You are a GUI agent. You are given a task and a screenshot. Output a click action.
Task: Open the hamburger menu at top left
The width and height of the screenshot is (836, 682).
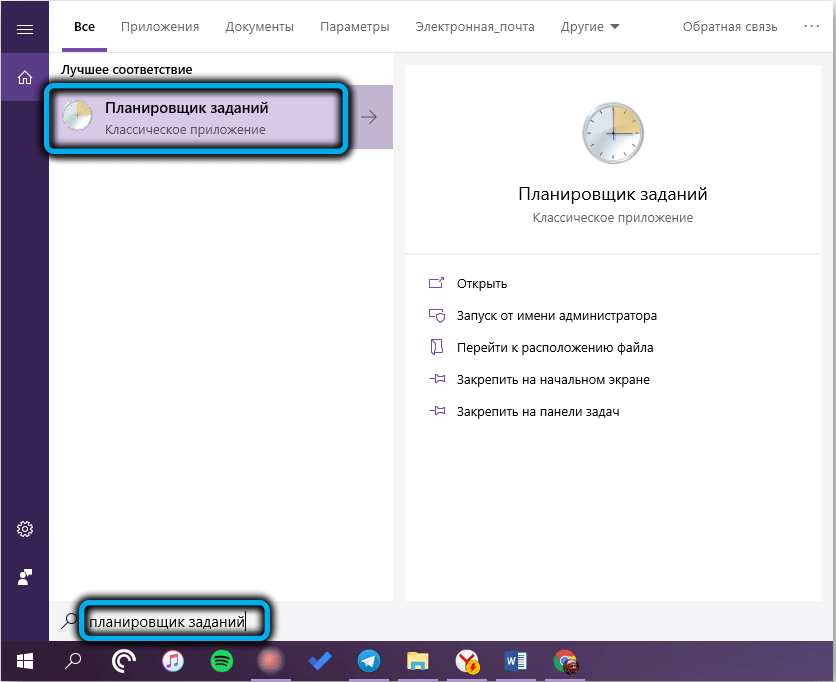25,29
